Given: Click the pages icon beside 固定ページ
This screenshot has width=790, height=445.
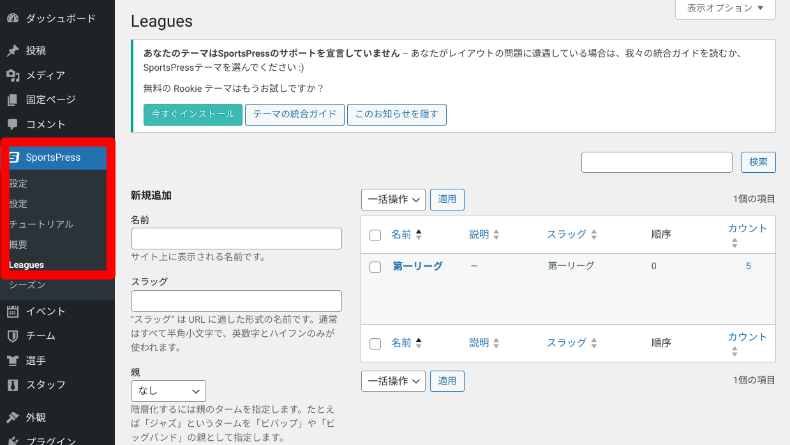Looking at the screenshot, I should pos(13,100).
